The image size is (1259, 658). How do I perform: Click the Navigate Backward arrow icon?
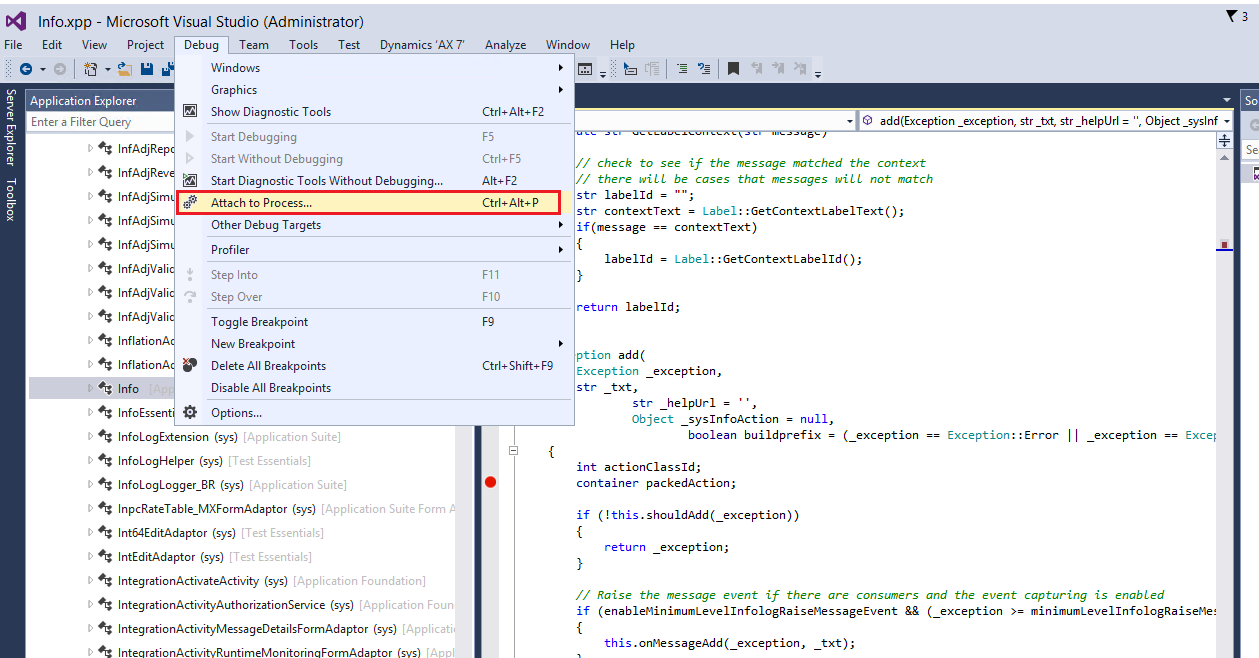26,68
